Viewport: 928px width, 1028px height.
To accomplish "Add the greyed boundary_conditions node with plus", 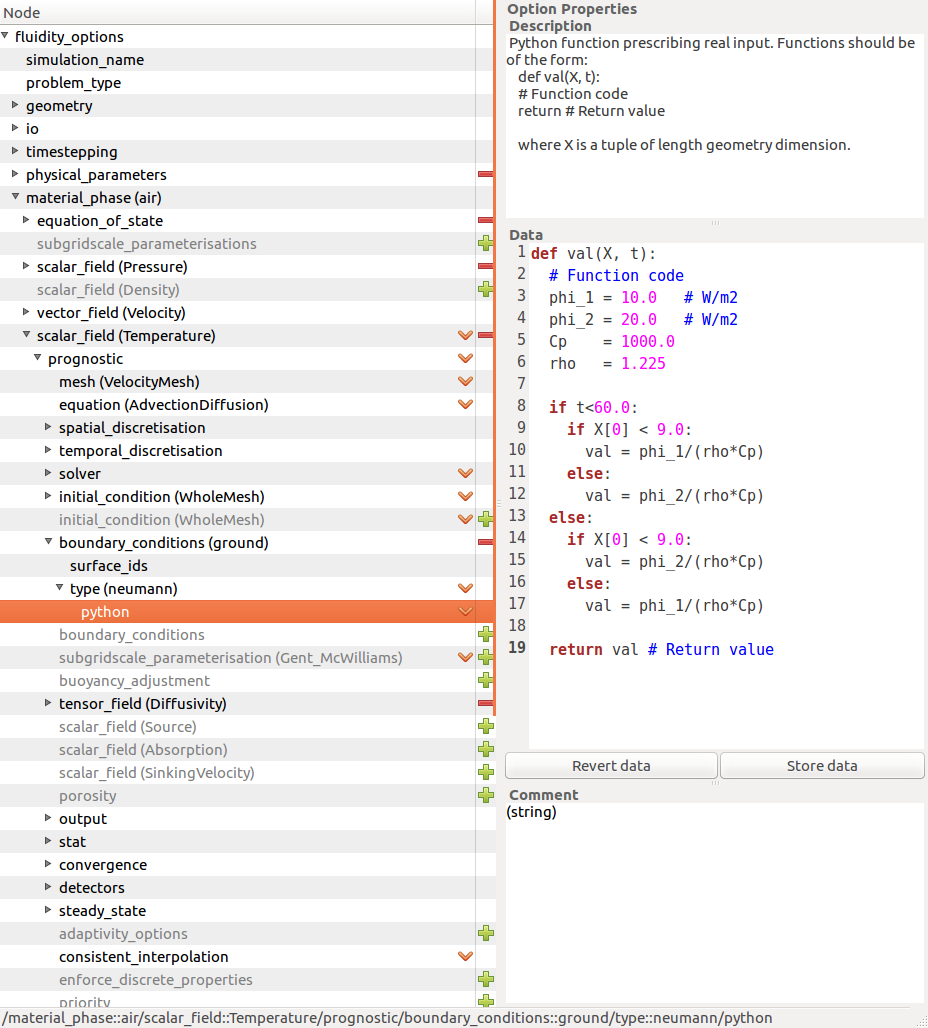I will click(485, 634).
